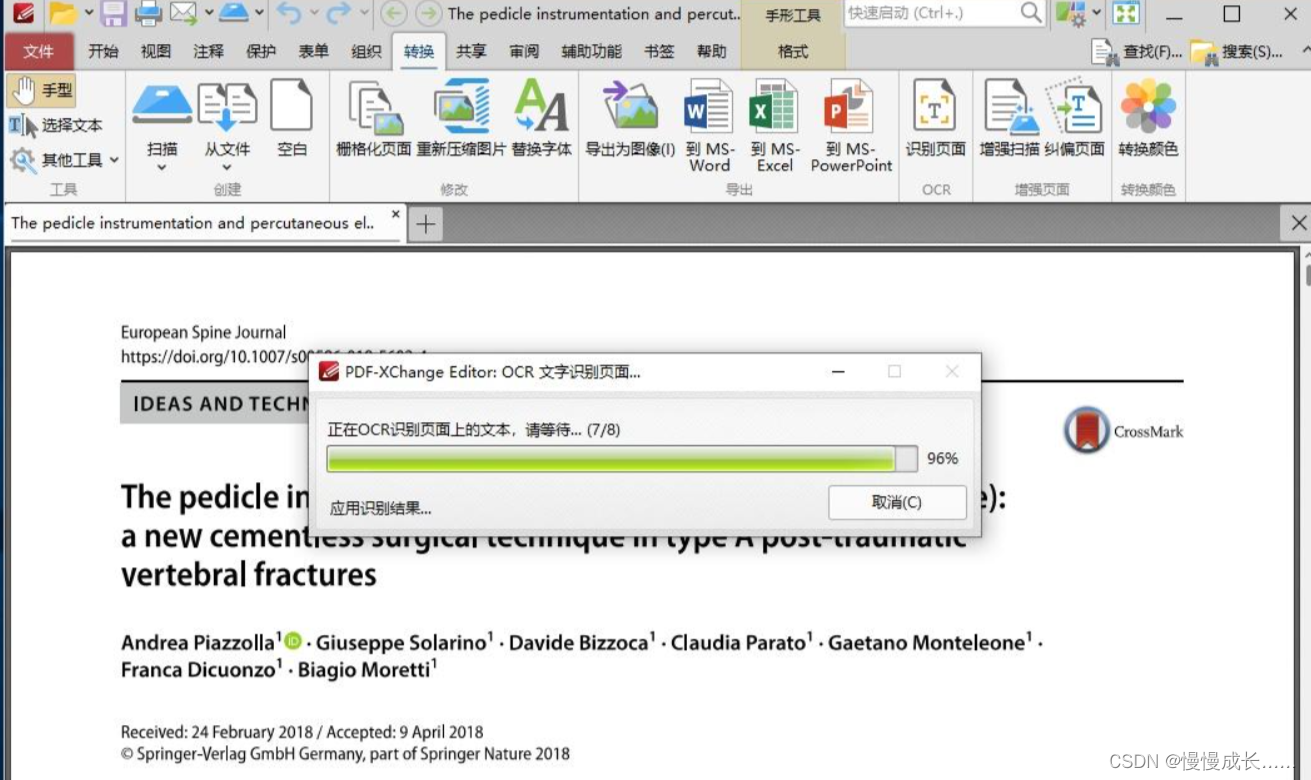Save document using the floppy disk icon

[x=113, y=13]
